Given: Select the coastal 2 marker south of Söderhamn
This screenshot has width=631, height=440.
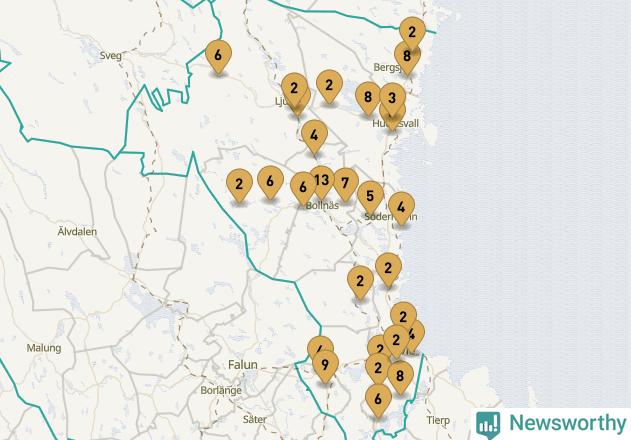Looking at the screenshot, I should (x=388, y=268).
